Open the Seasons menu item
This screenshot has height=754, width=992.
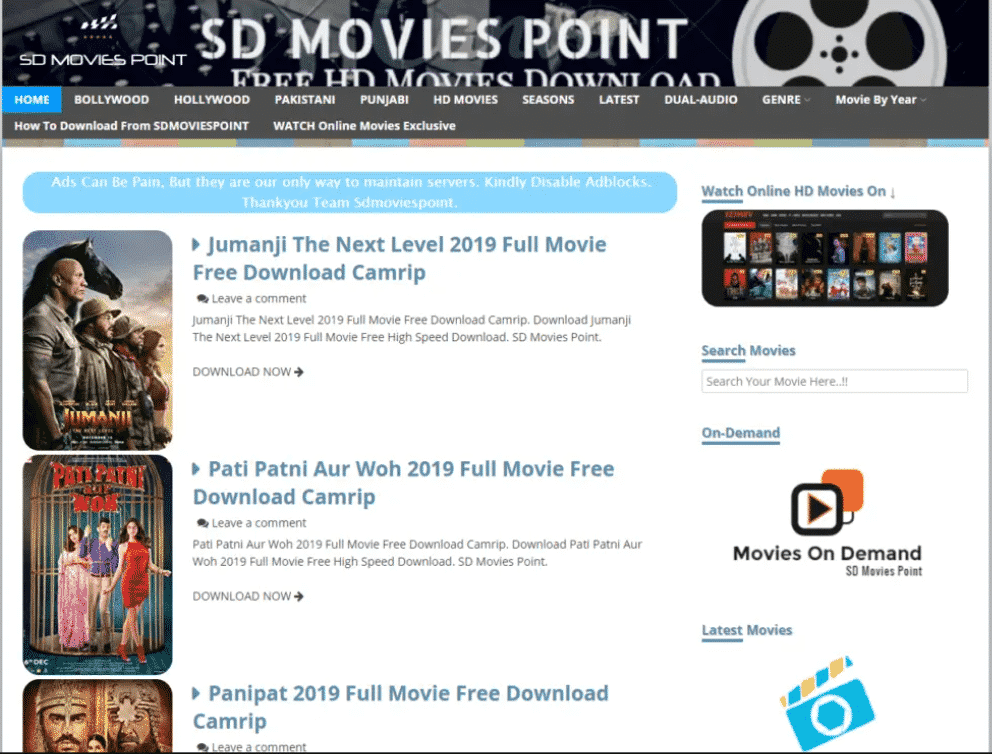click(548, 99)
